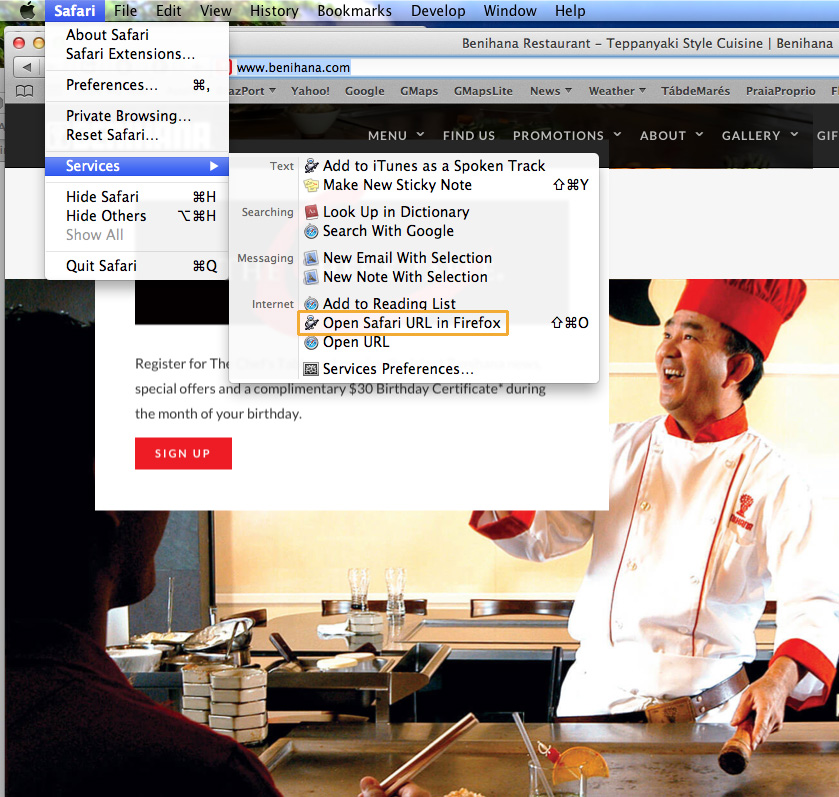Open the bookmarks book icon
This screenshot has height=797, width=839.
[x=24, y=91]
